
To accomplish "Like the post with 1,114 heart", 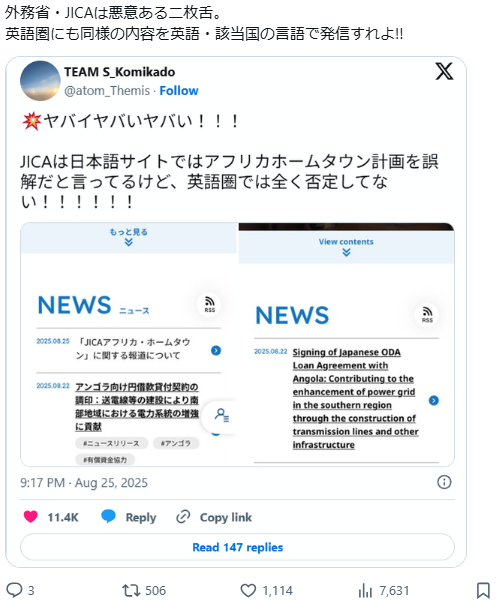I will click(x=248, y=590).
